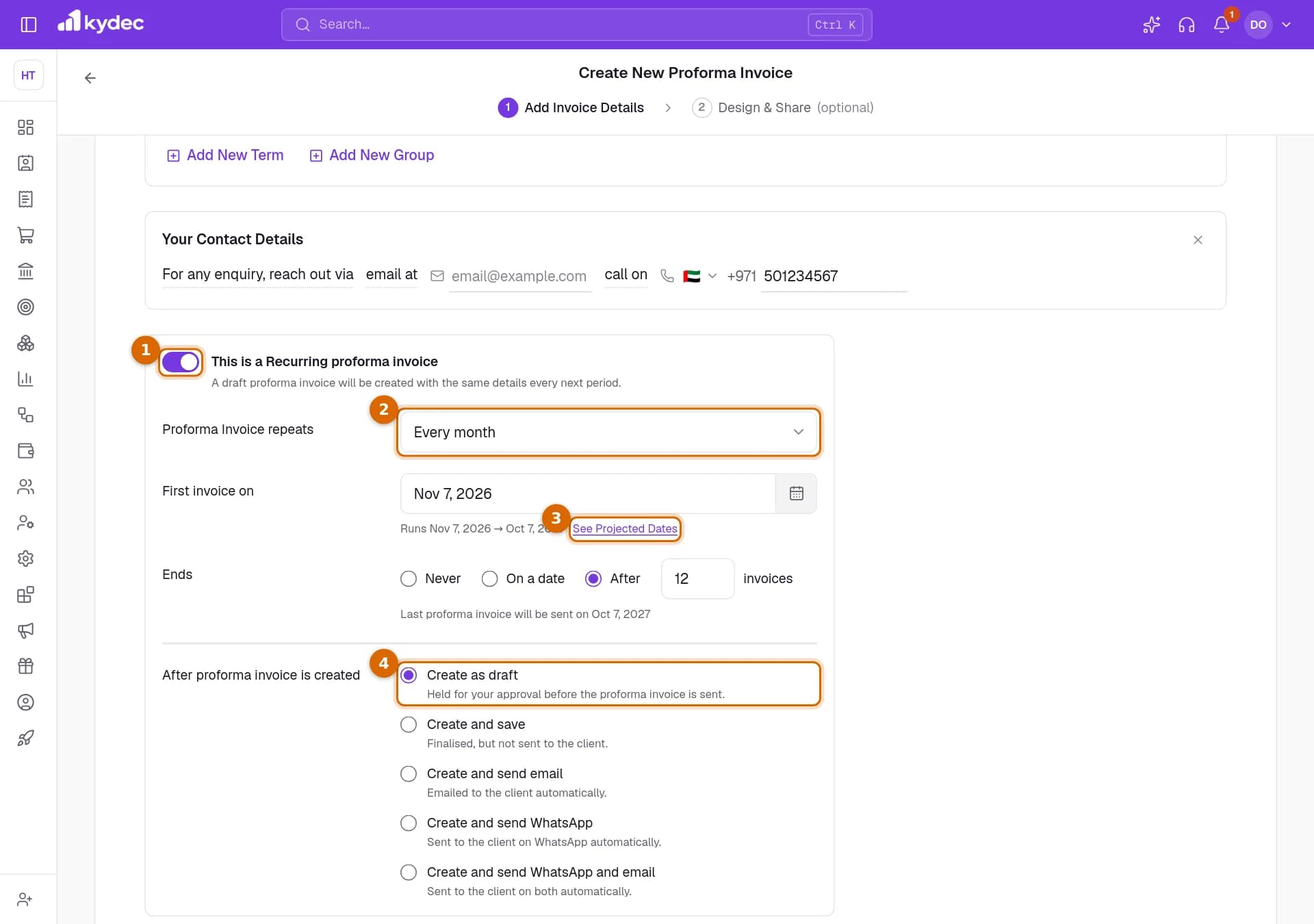This screenshot has height=924, width=1314.
Task: Open the apps add-on sidebar icon
Action: [25, 594]
